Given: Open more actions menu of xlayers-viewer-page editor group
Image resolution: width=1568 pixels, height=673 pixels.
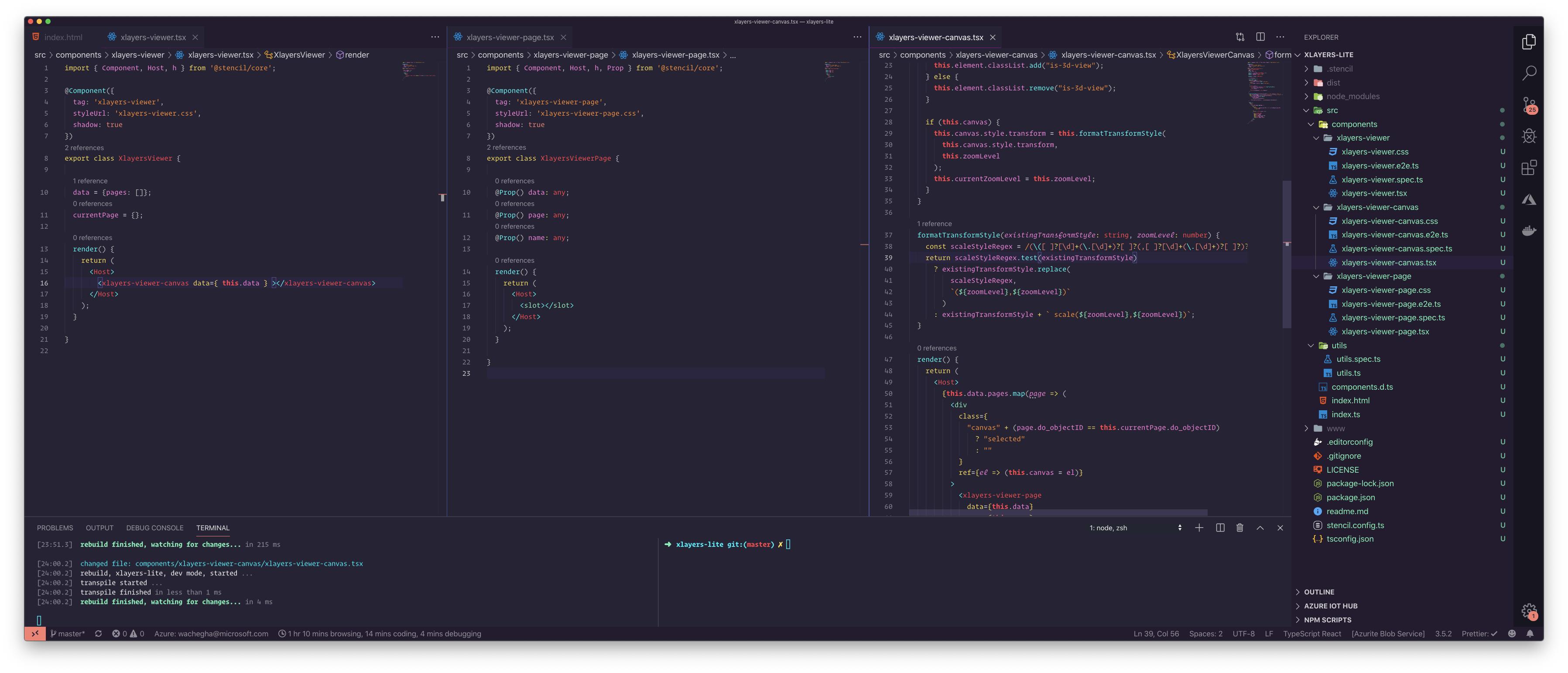Looking at the screenshot, I should pos(857,37).
